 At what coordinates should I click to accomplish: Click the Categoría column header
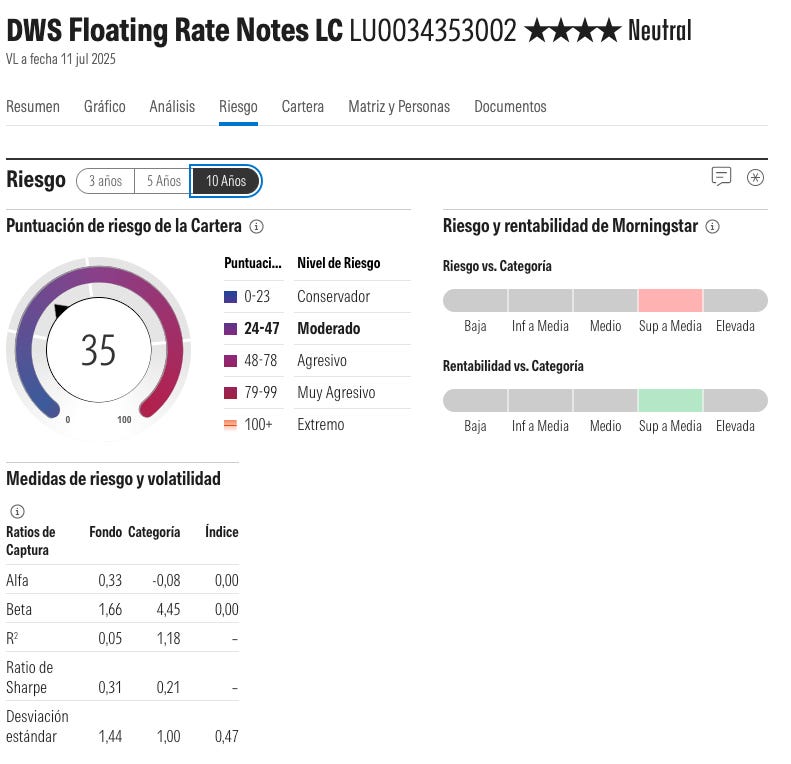point(154,532)
